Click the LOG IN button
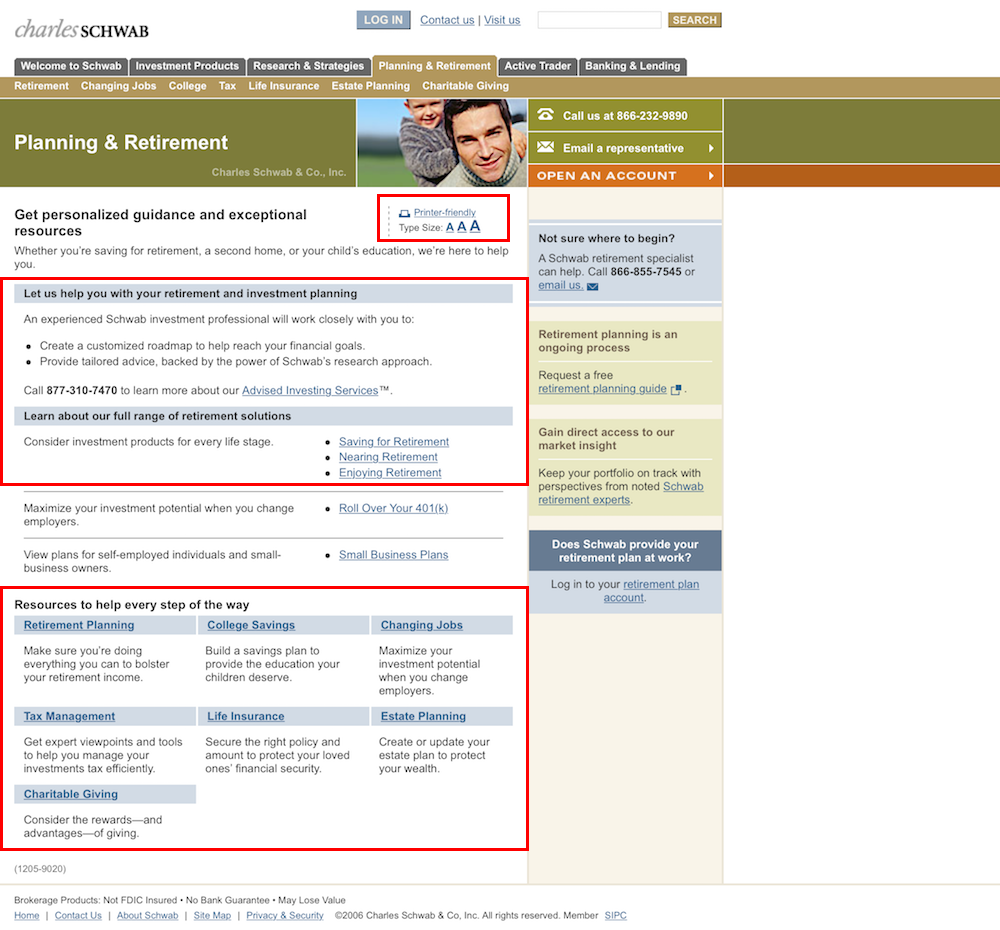The height and width of the screenshot is (930, 1000). point(383,20)
